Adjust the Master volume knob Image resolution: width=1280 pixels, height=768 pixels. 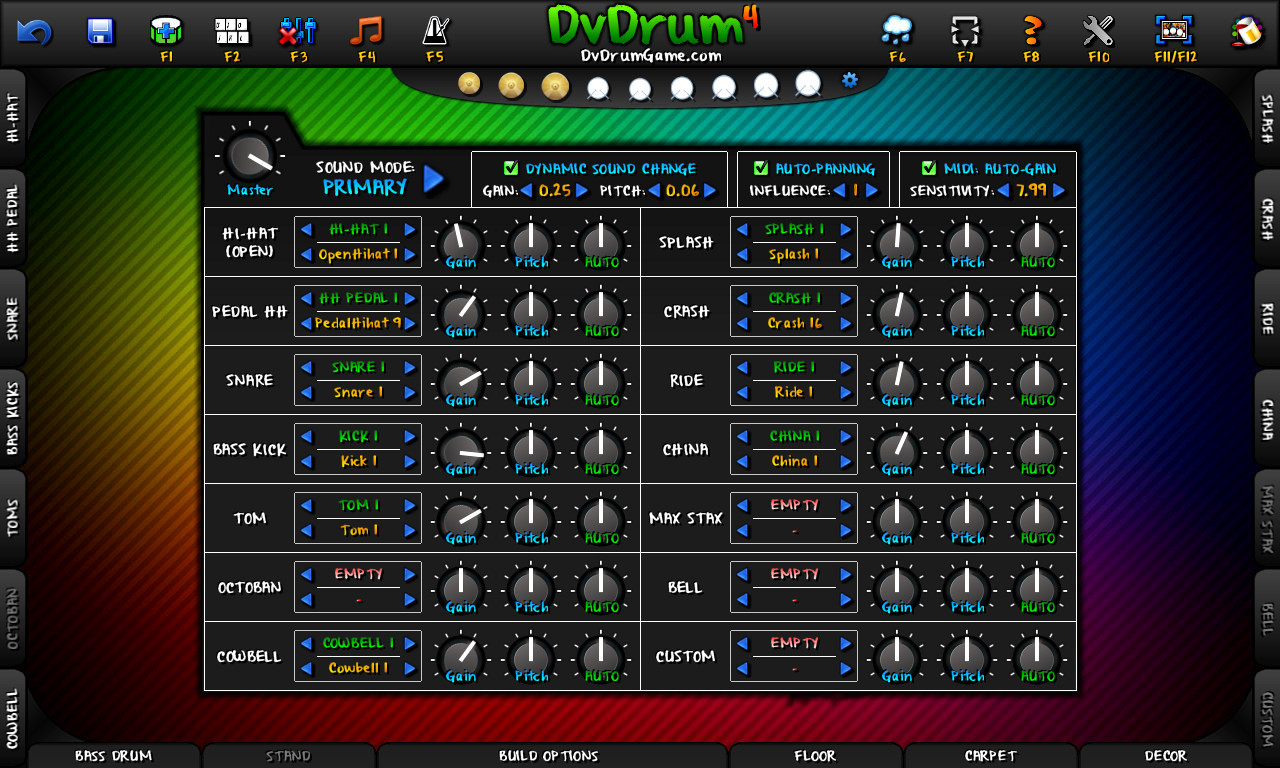[x=249, y=156]
